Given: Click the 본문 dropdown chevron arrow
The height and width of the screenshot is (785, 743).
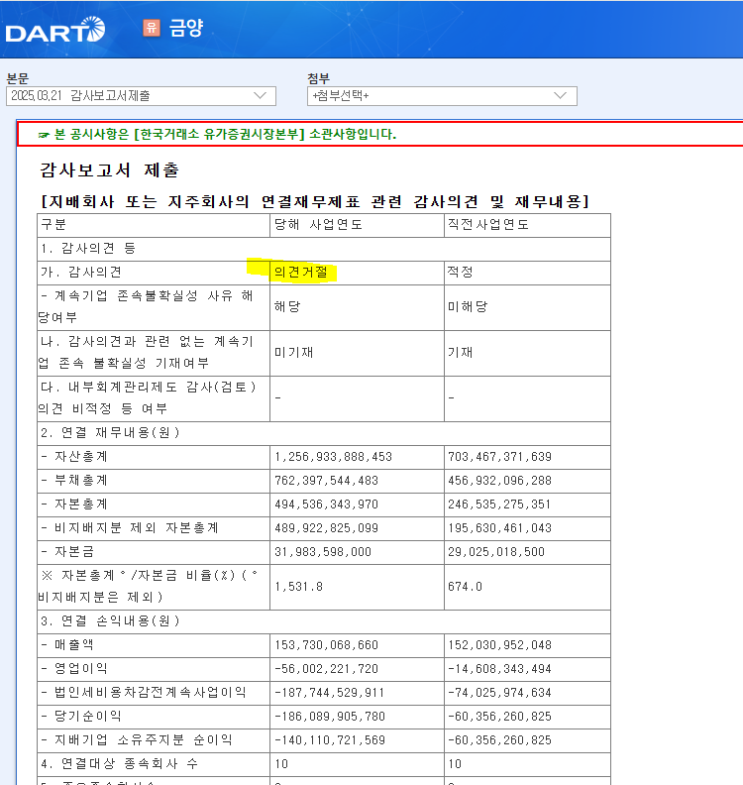Looking at the screenshot, I should (x=260, y=95).
